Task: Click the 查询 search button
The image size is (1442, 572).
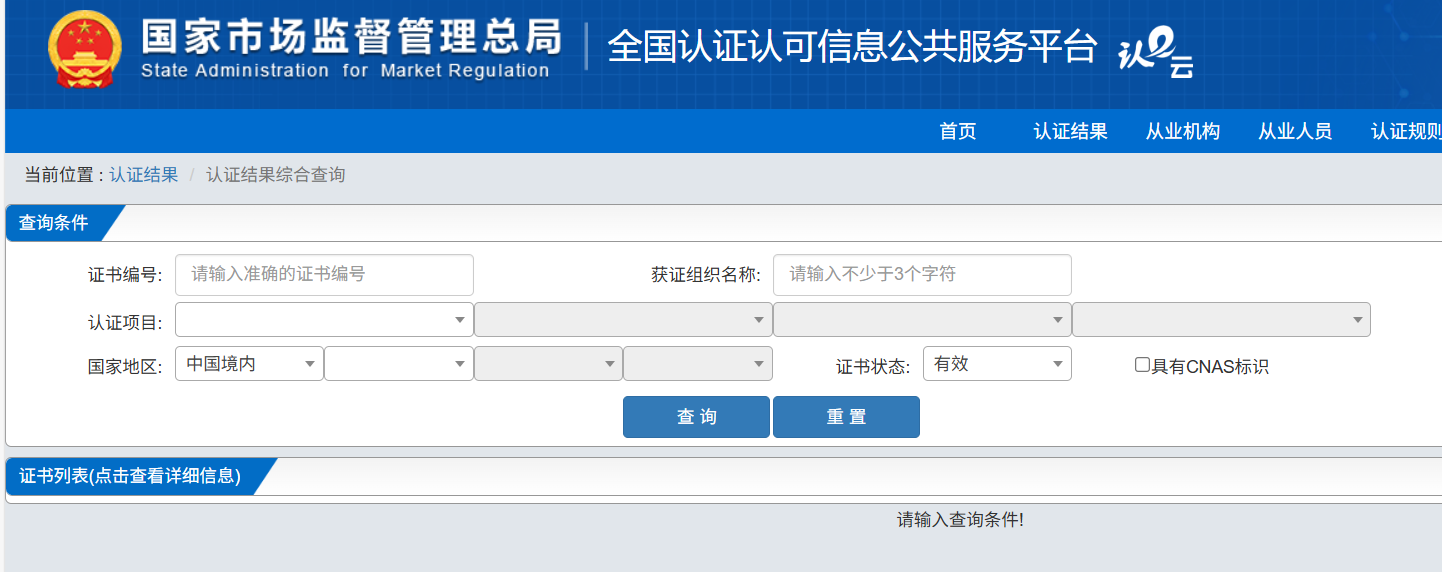Action: [696, 417]
